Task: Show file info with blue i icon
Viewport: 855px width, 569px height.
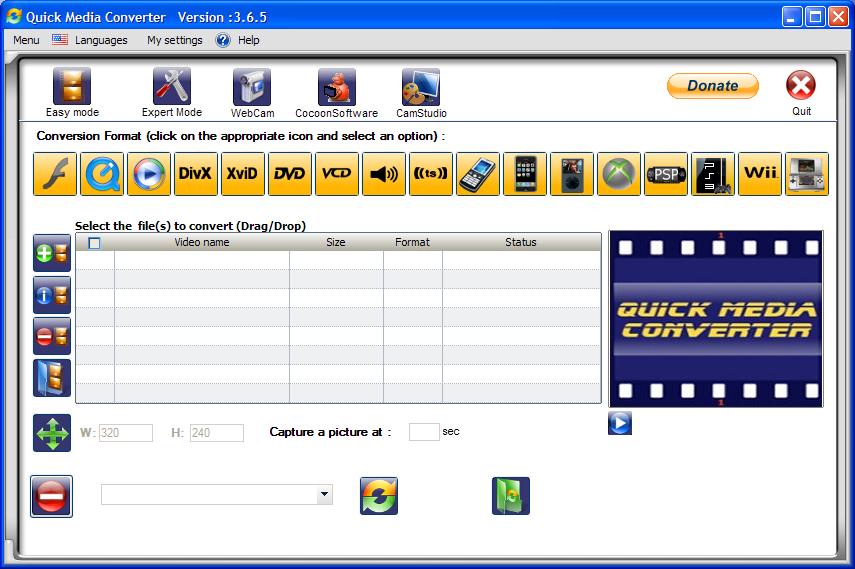Action: pos(52,295)
